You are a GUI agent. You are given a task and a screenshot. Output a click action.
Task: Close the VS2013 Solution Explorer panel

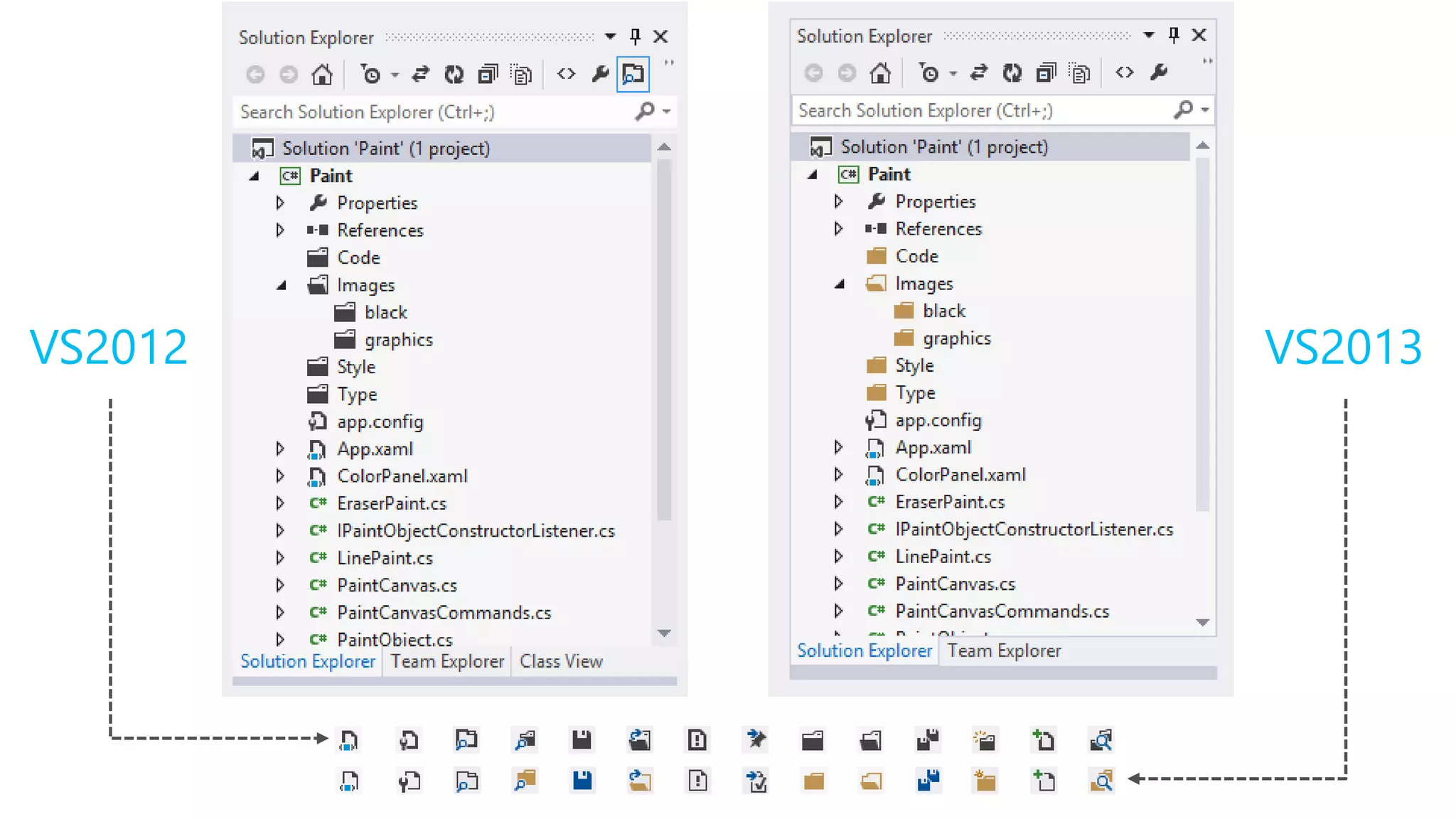pos(1199,35)
